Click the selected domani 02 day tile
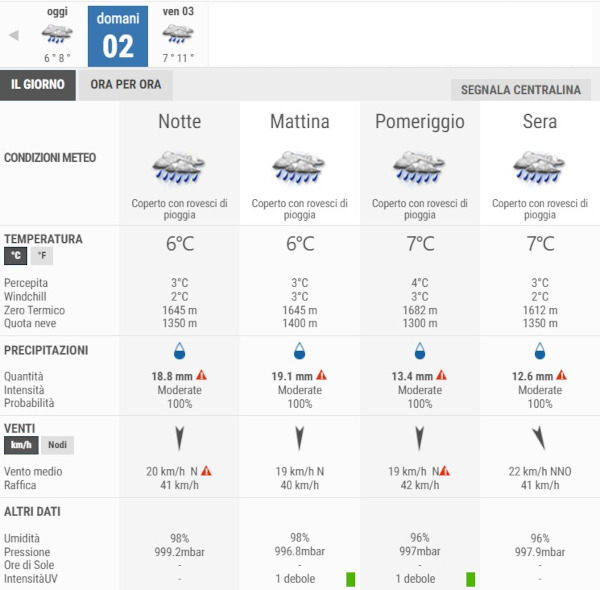 [x=118, y=36]
